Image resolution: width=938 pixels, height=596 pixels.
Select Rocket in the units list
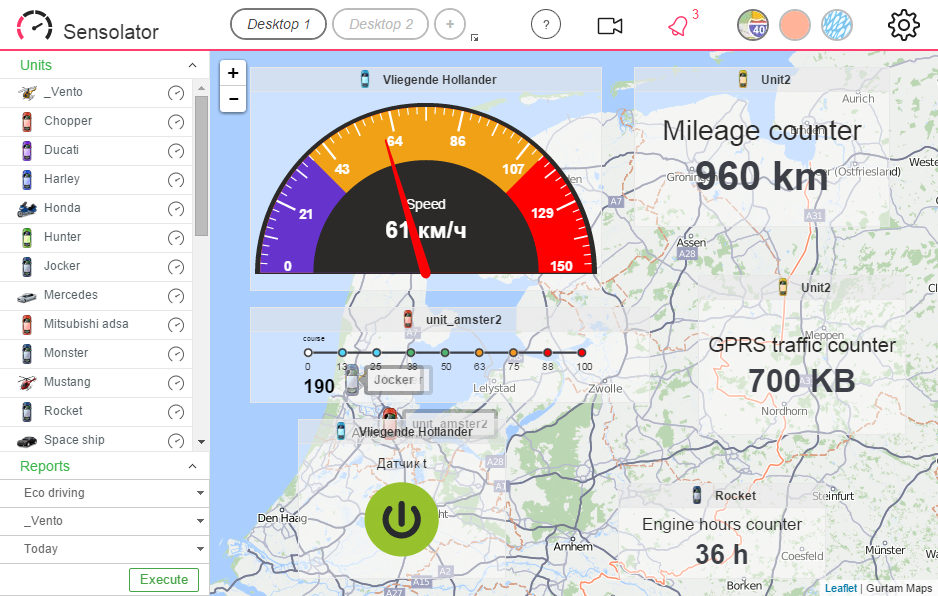click(63, 411)
